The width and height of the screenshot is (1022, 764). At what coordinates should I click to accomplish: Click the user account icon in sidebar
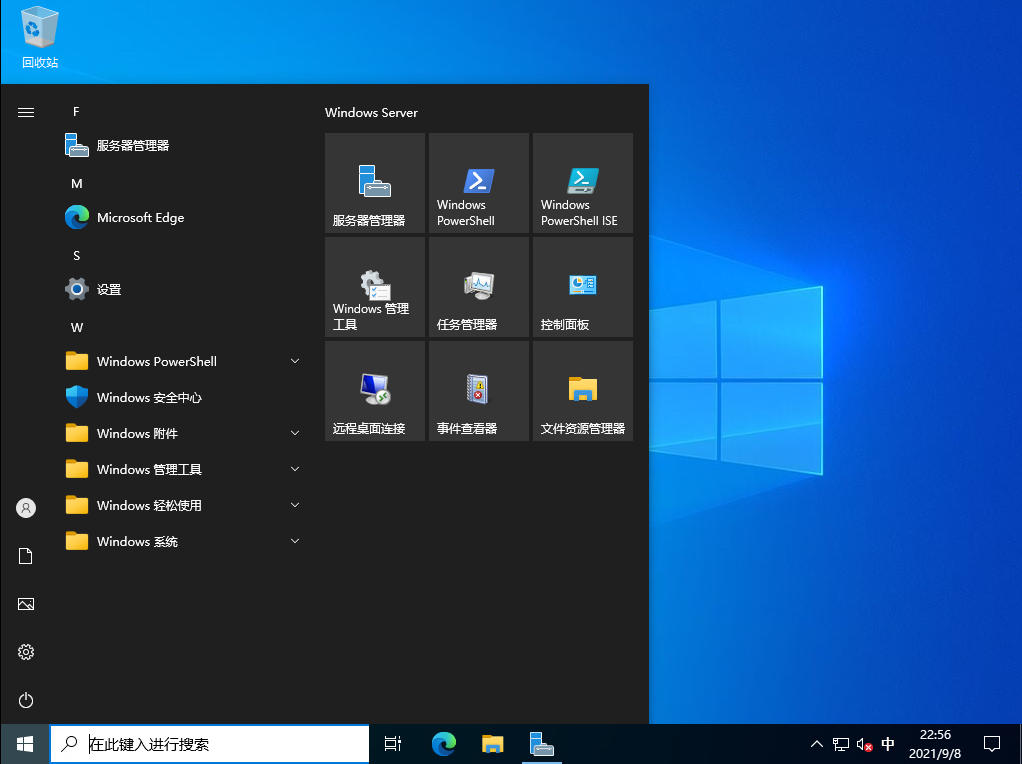[x=25, y=508]
